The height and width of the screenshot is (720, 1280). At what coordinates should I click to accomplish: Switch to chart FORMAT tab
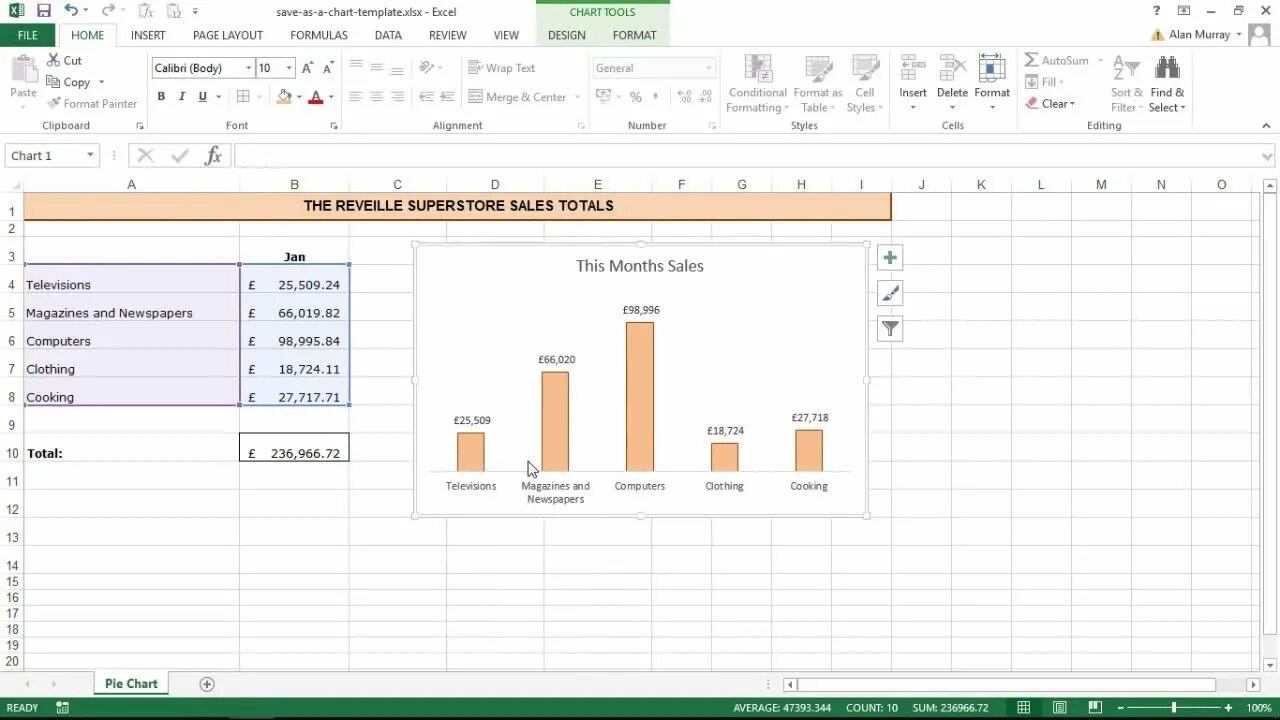pos(635,35)
